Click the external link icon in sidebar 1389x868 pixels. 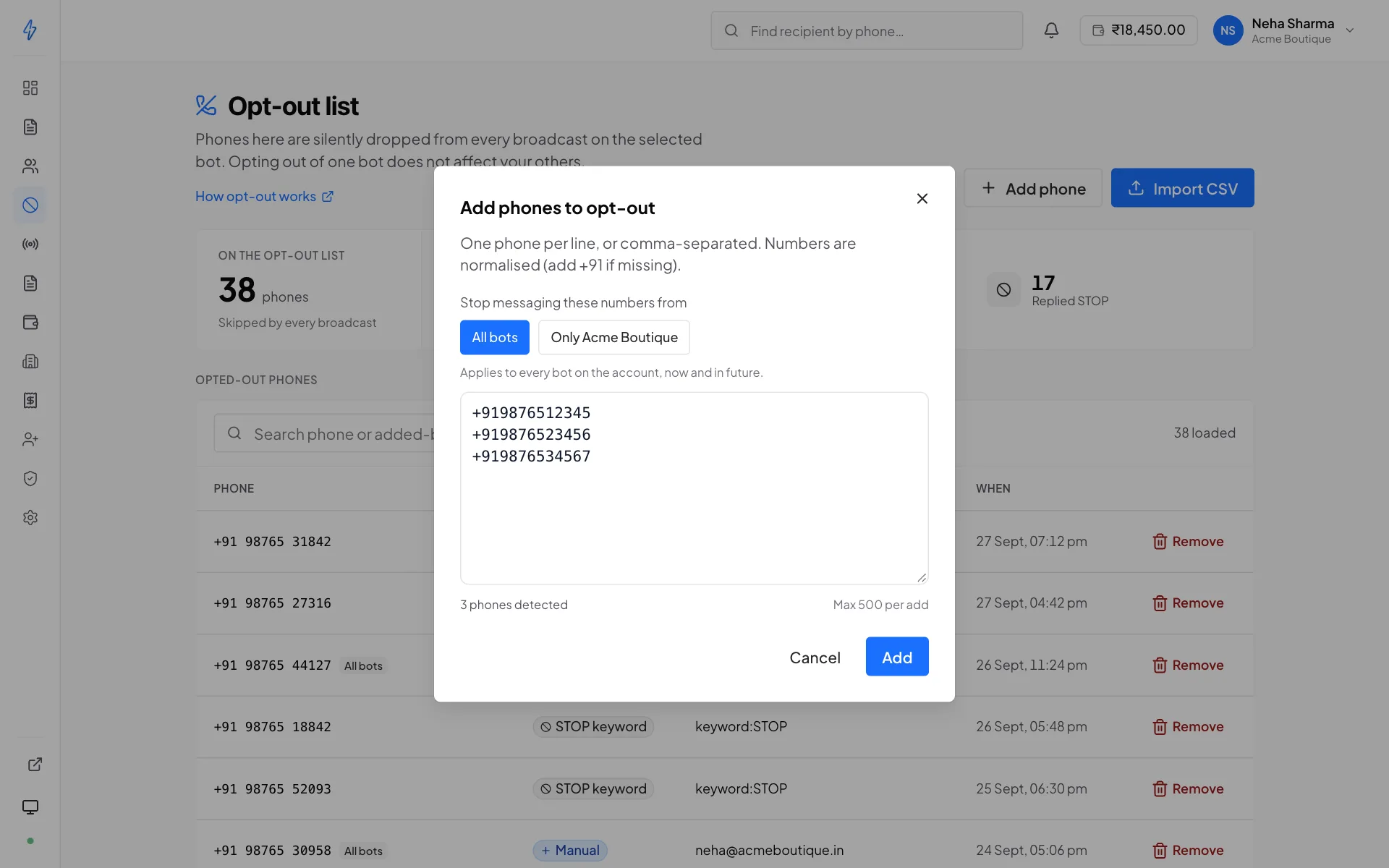coord(34,765)
